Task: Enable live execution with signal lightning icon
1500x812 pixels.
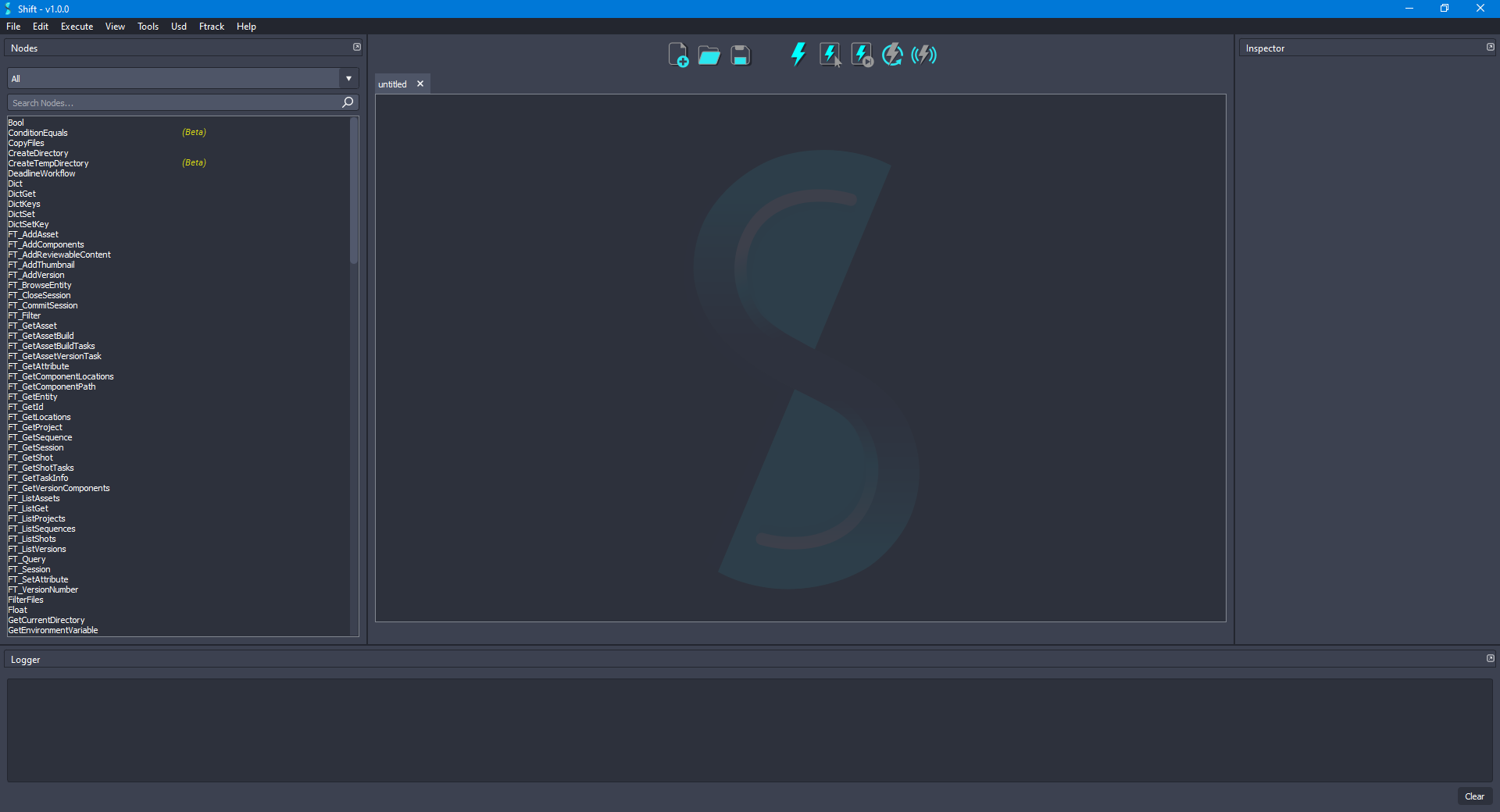Action: [923, 55]
